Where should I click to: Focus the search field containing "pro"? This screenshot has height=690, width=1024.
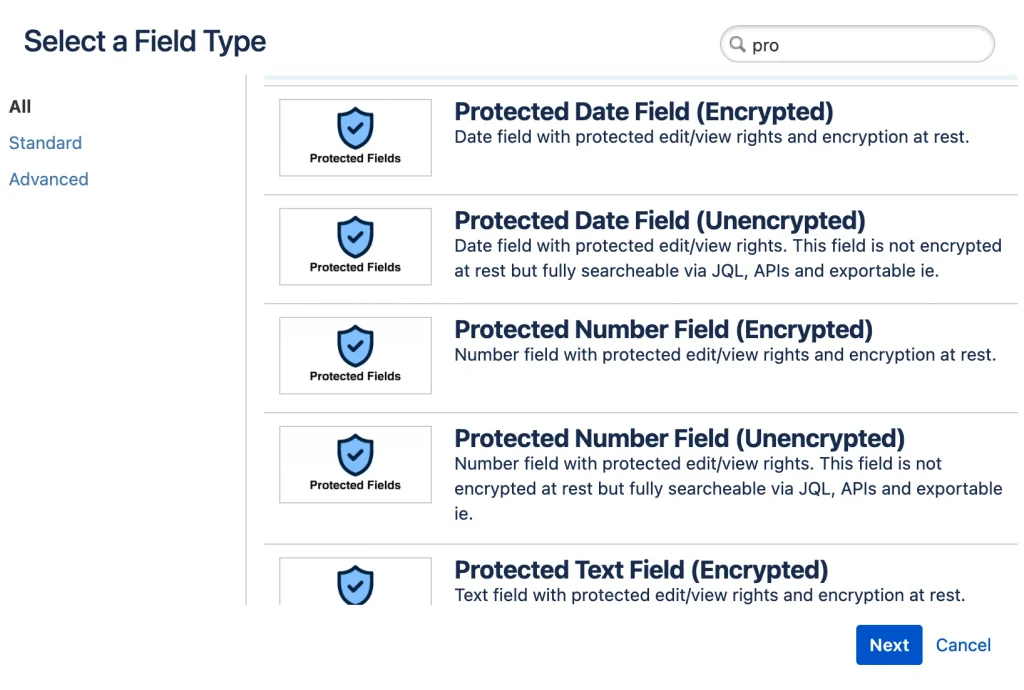coord(857,44)
